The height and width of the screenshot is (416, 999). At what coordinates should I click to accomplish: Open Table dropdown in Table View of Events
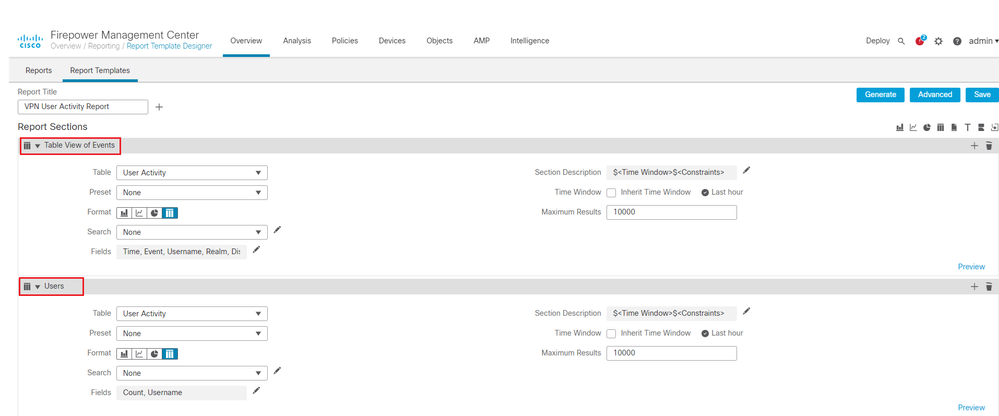pyautogui.click(x=192, y=173)
